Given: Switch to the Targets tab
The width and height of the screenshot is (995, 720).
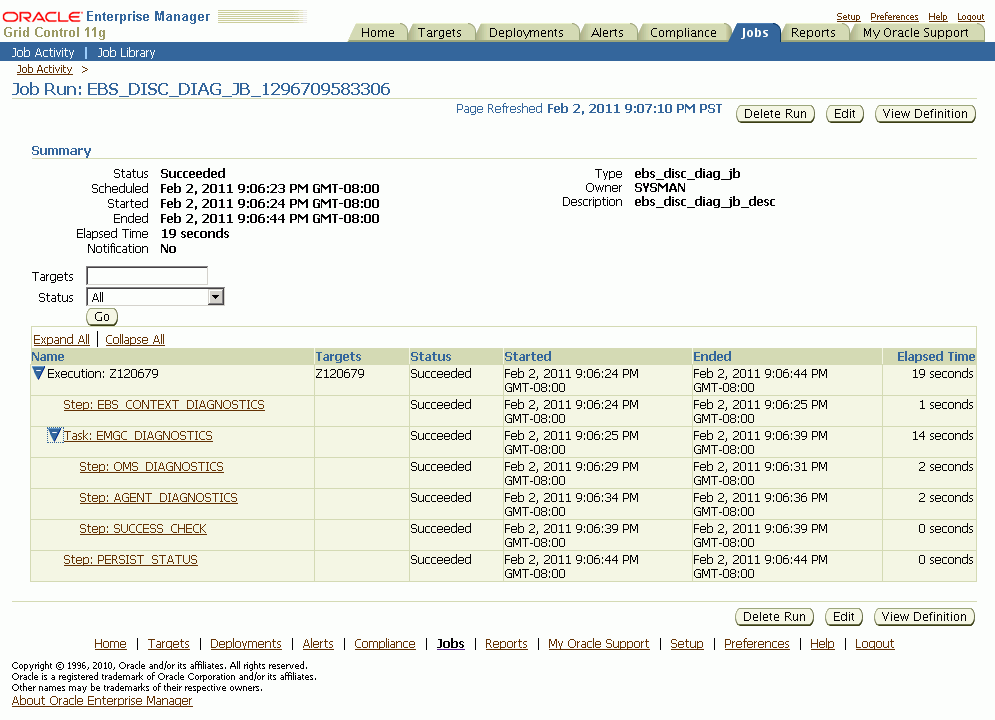Looking at the screenshot, I should (440, 32).
